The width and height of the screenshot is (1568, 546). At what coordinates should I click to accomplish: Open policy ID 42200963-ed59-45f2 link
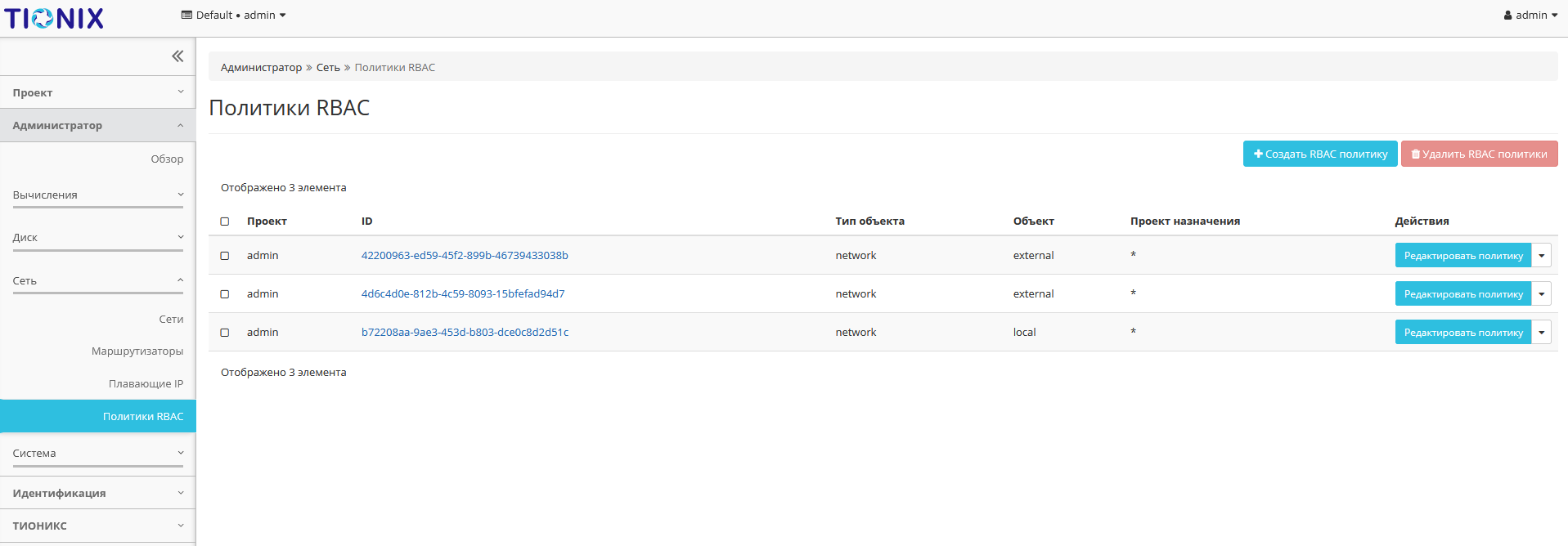[x=465, y=256]
